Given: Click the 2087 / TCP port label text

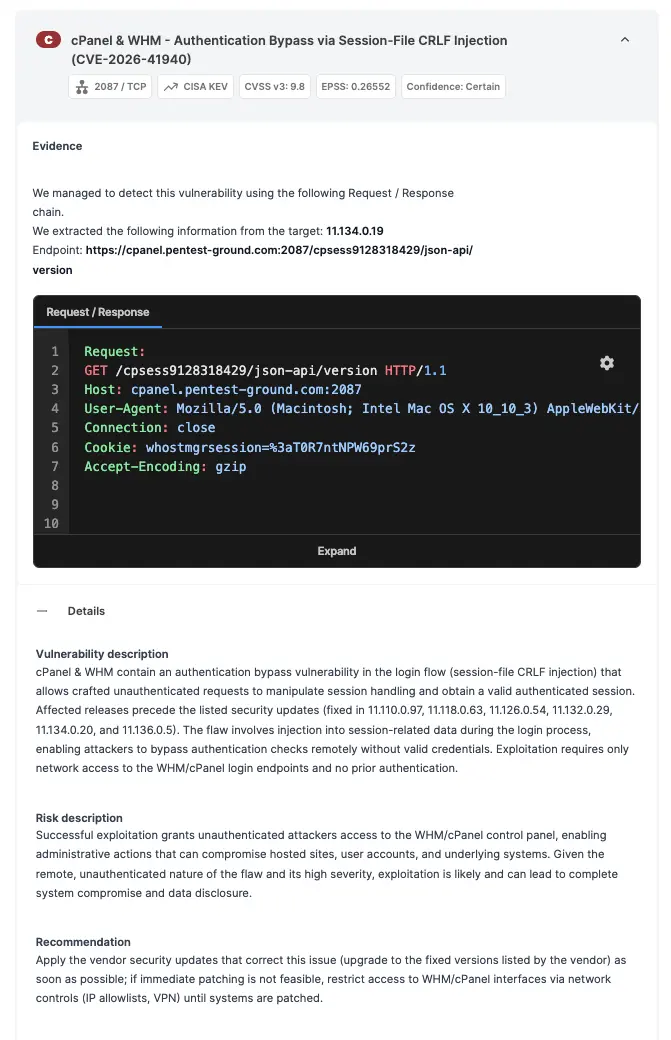Looking at the screenshot, I should (120, 87).
